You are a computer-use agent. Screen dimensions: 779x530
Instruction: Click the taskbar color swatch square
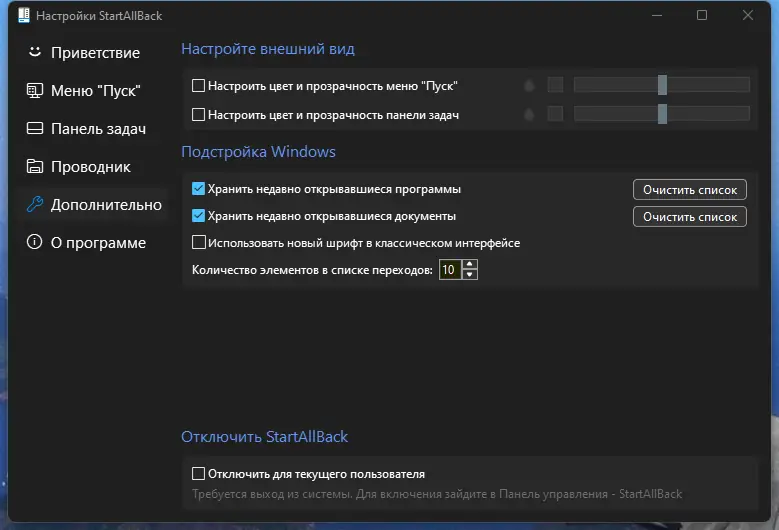coord(555,114)
